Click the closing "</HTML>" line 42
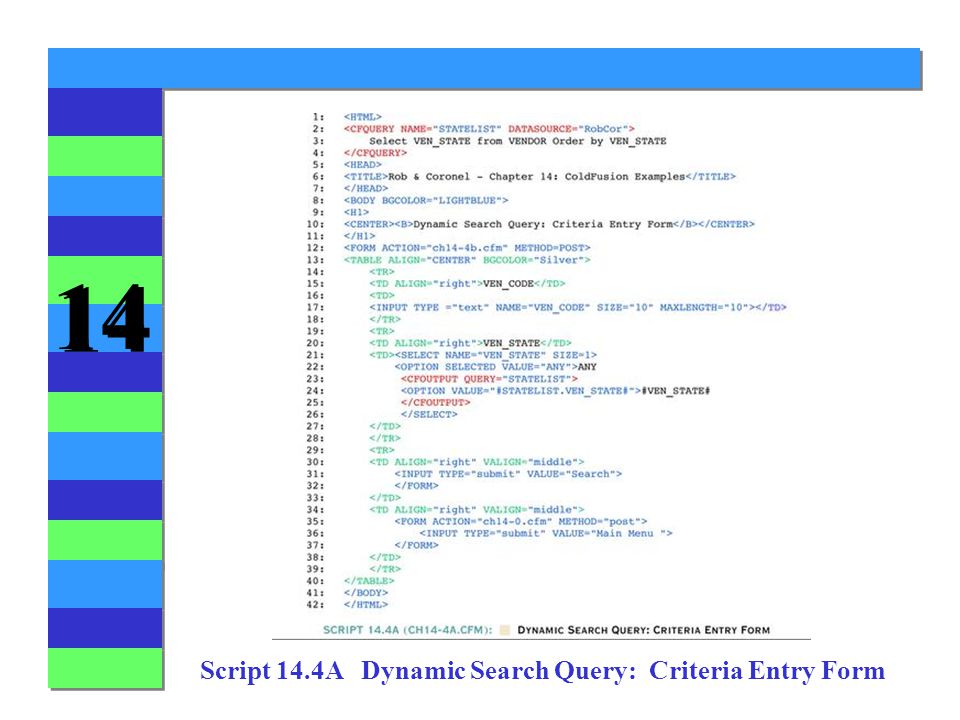 pyautogui.click(x=366, y=605)
